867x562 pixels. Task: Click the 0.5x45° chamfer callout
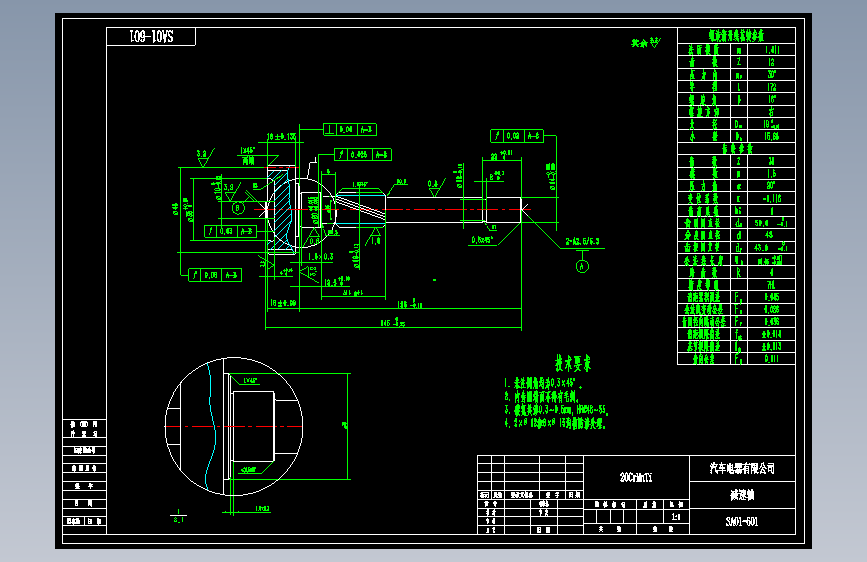482,240
